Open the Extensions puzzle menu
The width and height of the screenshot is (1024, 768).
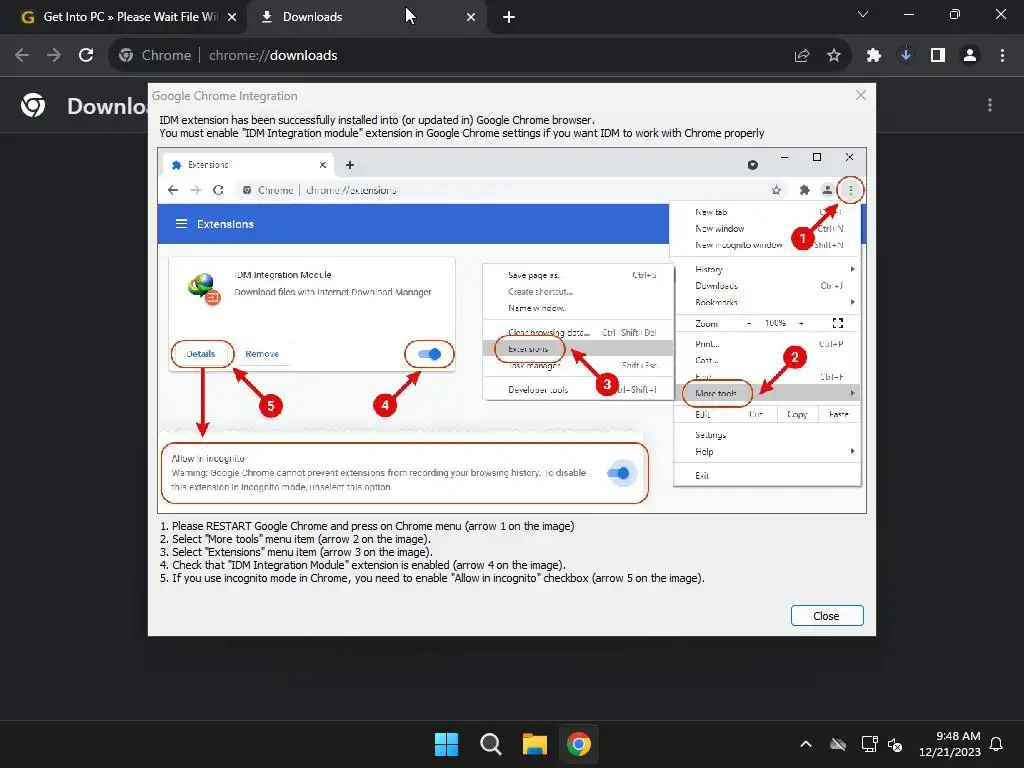pos(874,56)
